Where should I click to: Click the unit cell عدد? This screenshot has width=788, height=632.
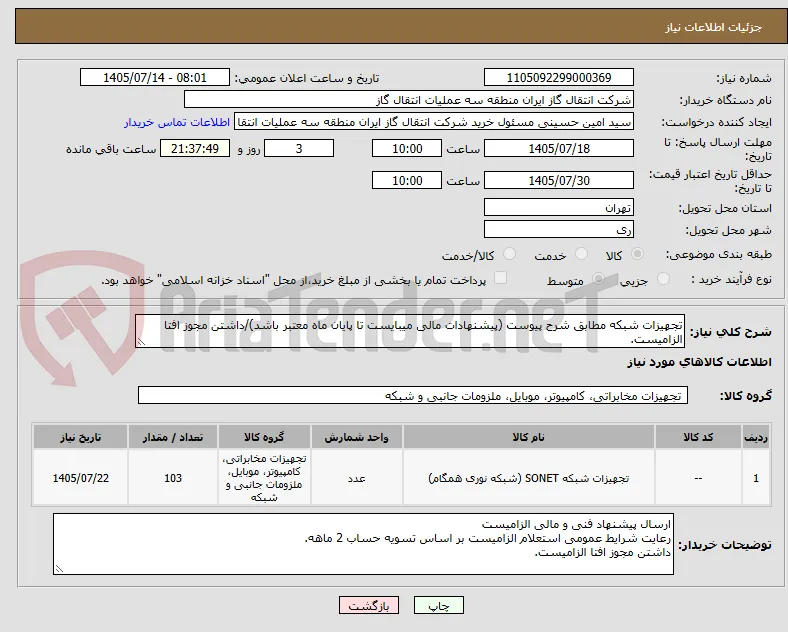tap(356, 478)
